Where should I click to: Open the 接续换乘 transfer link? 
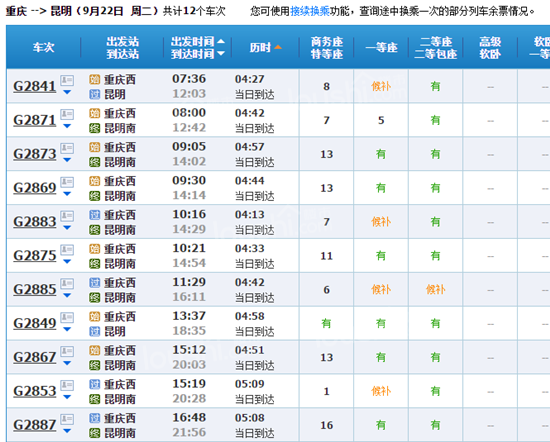(310, 11)
